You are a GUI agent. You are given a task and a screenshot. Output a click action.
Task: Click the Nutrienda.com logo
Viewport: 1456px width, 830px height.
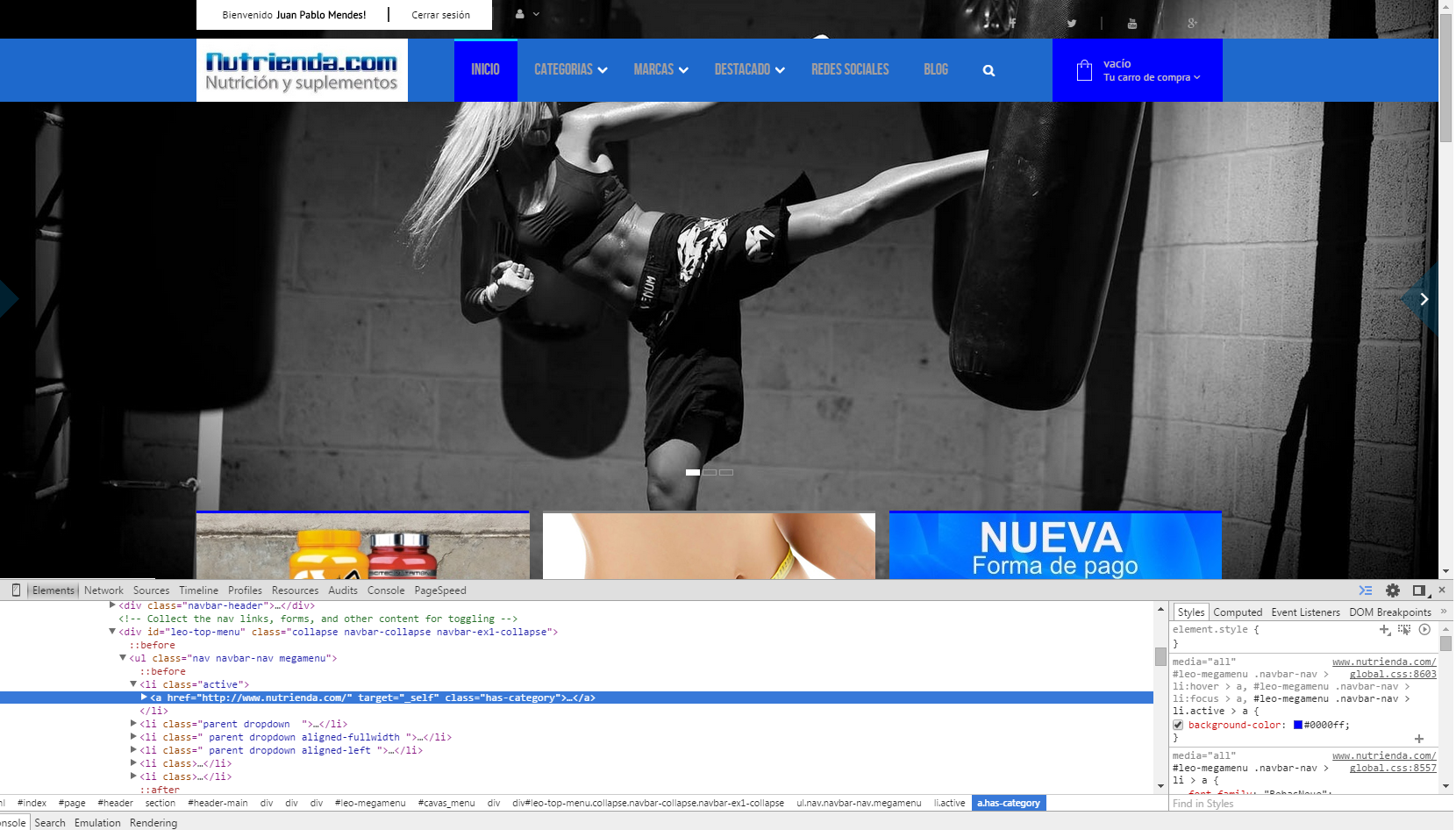[x=302, y=70]
